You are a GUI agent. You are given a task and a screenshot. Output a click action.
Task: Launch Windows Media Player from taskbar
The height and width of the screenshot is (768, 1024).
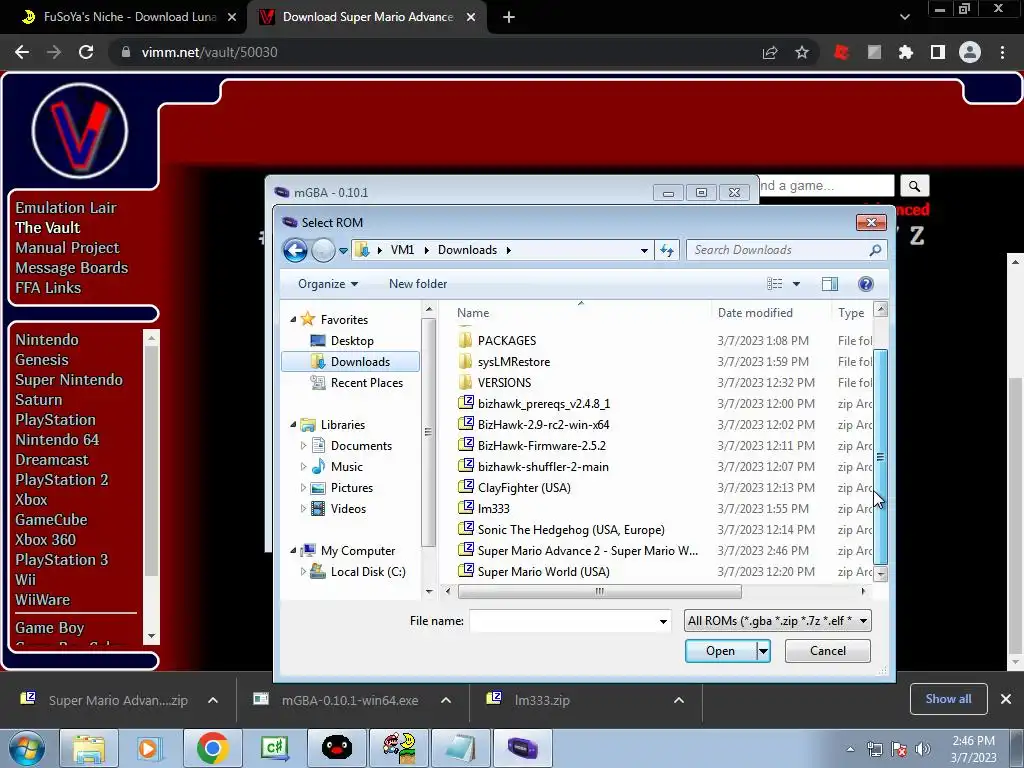[150, 748]
